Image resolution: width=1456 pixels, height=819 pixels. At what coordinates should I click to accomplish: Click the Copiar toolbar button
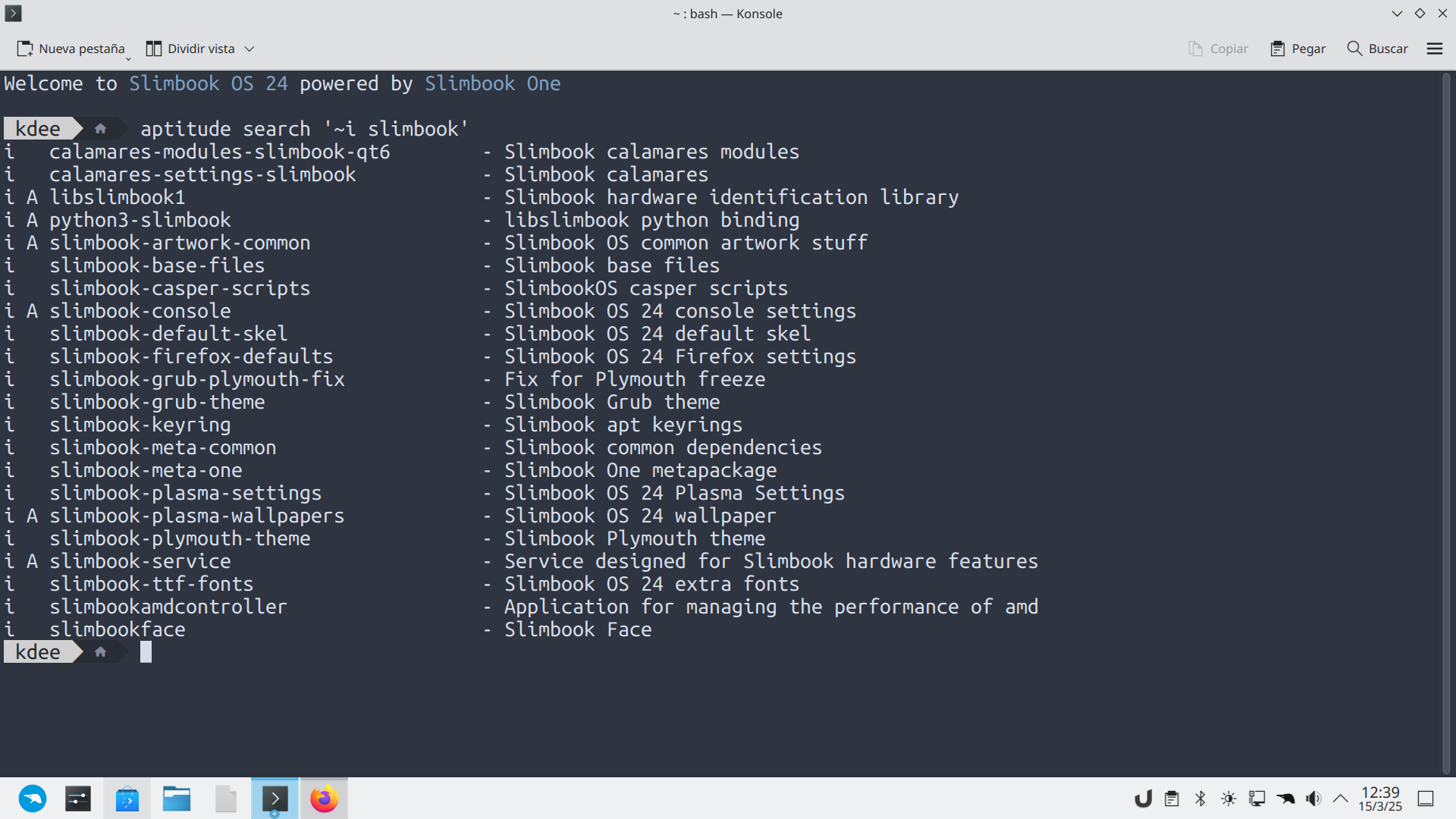pos(1218,49)
